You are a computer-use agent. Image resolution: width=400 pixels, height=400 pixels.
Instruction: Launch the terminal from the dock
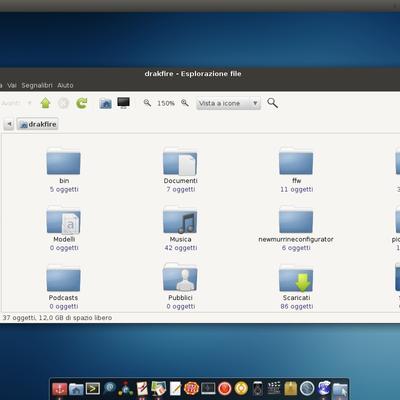pyautogui.click(x=92, y=388)
